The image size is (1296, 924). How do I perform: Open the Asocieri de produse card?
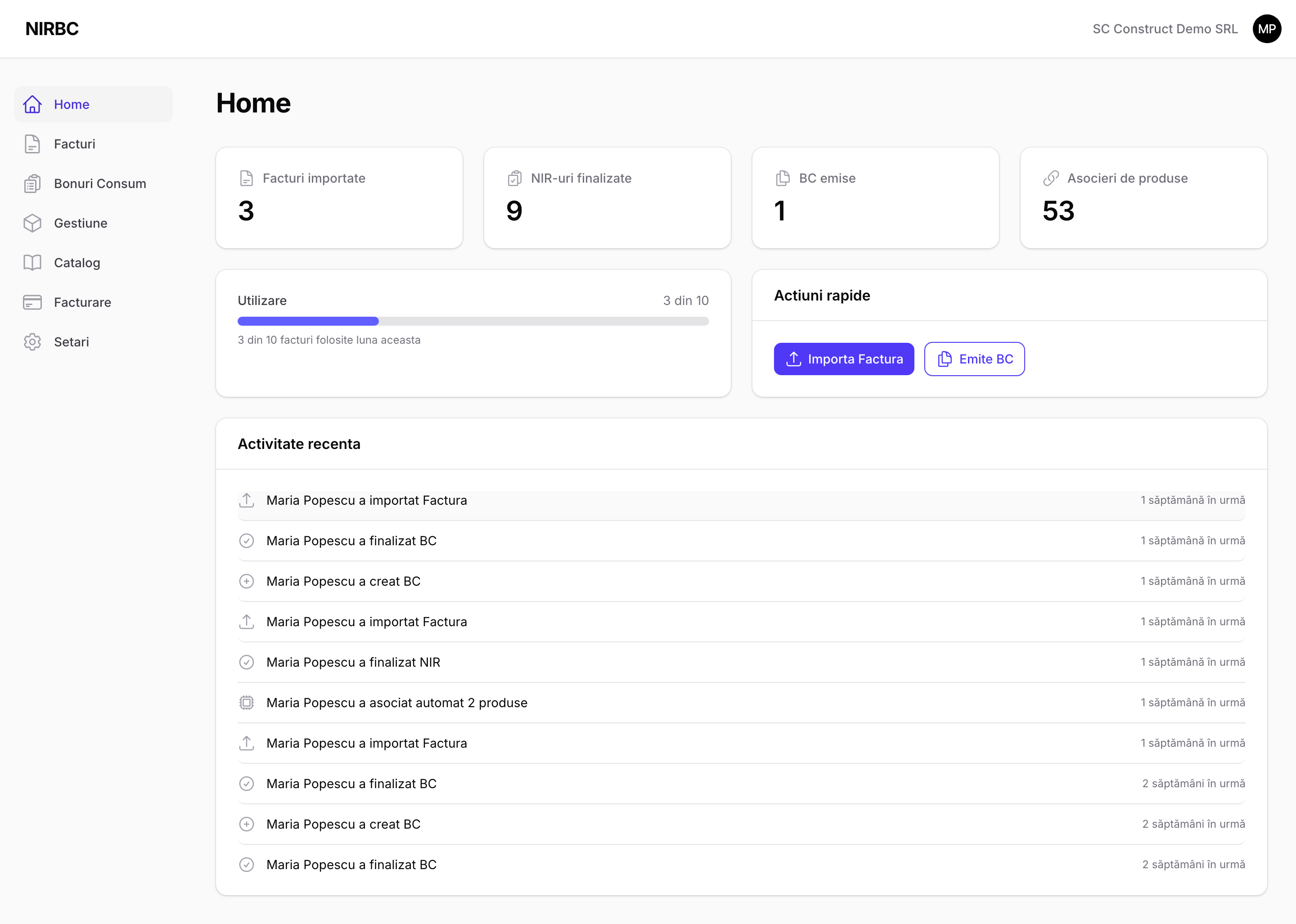tap(1143, 198)
